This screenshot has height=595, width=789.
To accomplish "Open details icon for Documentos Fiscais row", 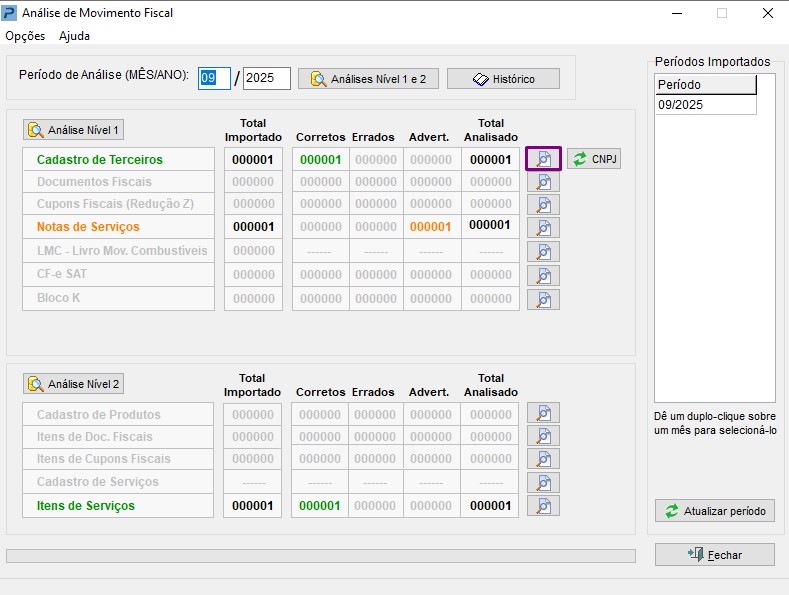I will tap(543, 182).
